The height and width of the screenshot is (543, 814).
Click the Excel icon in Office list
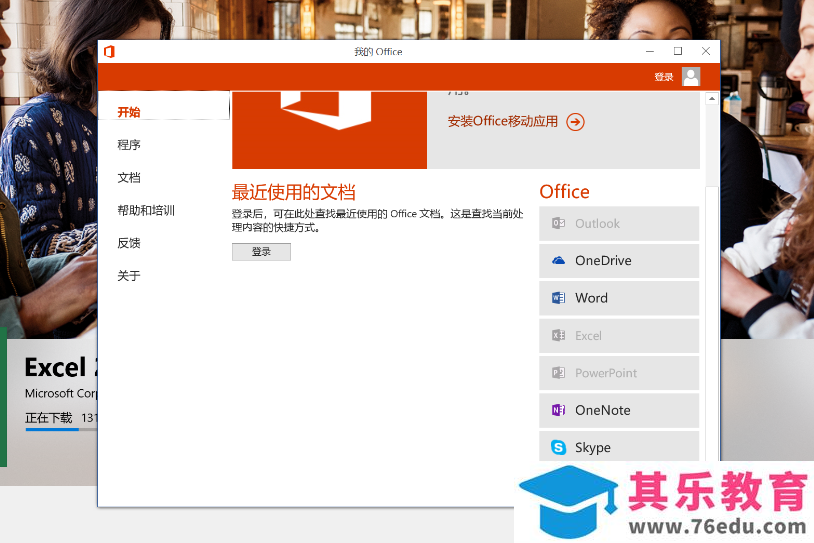[x=559, y=335]
